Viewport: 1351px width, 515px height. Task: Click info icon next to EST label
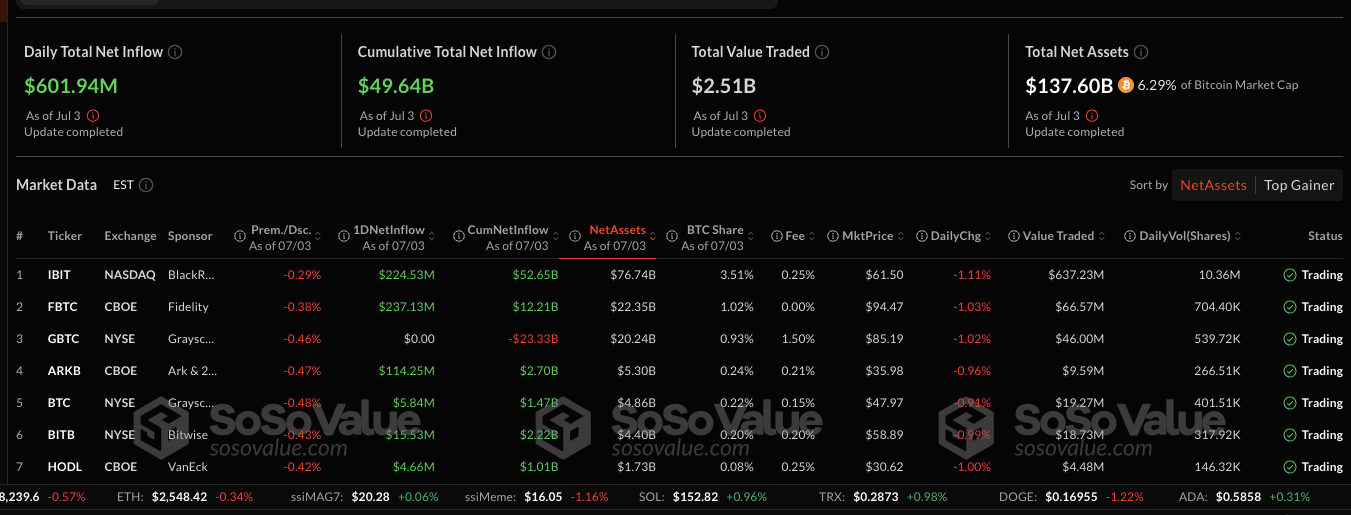click(146, 185)
